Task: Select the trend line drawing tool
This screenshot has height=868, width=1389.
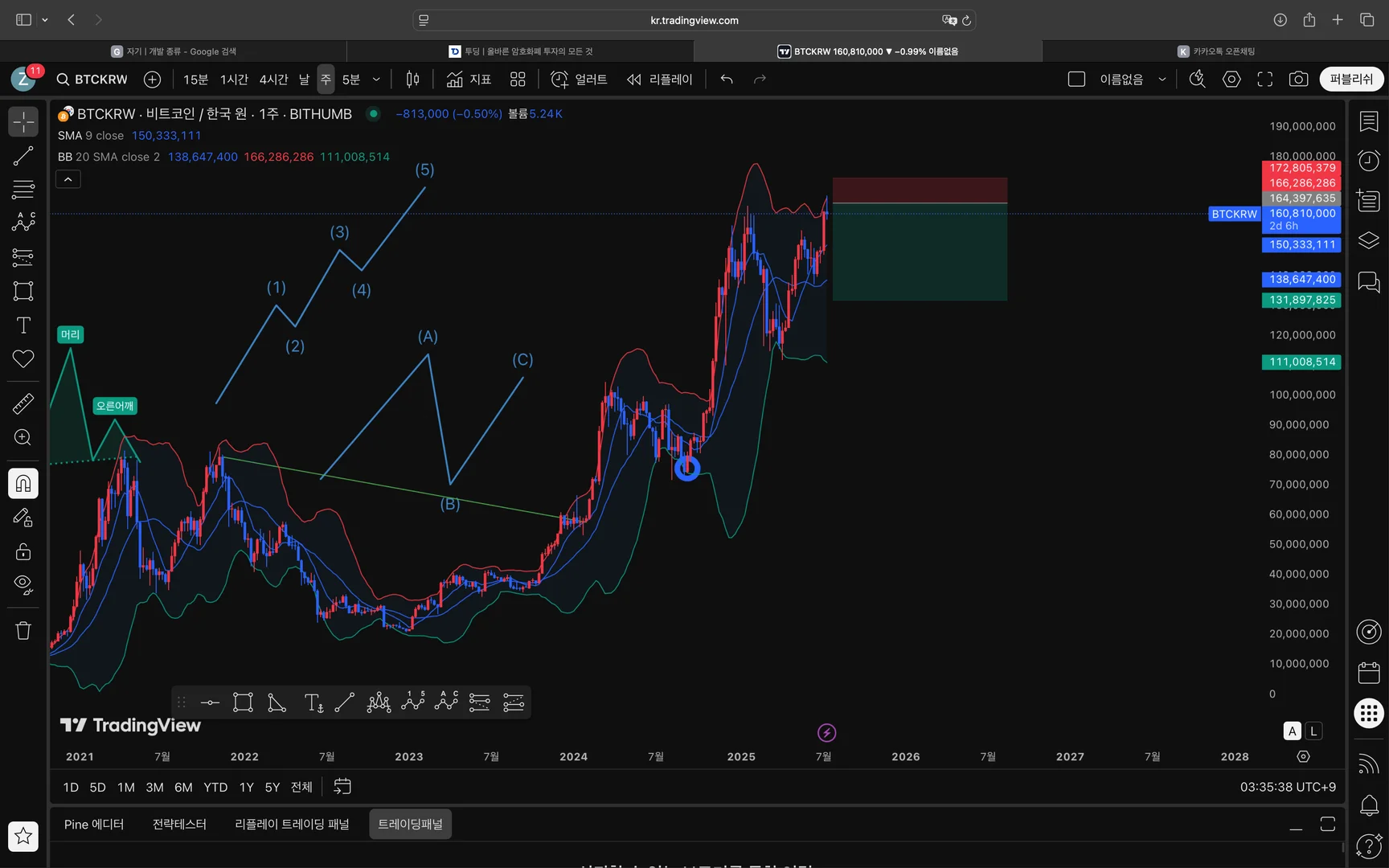Action: (x=23, y=156)
